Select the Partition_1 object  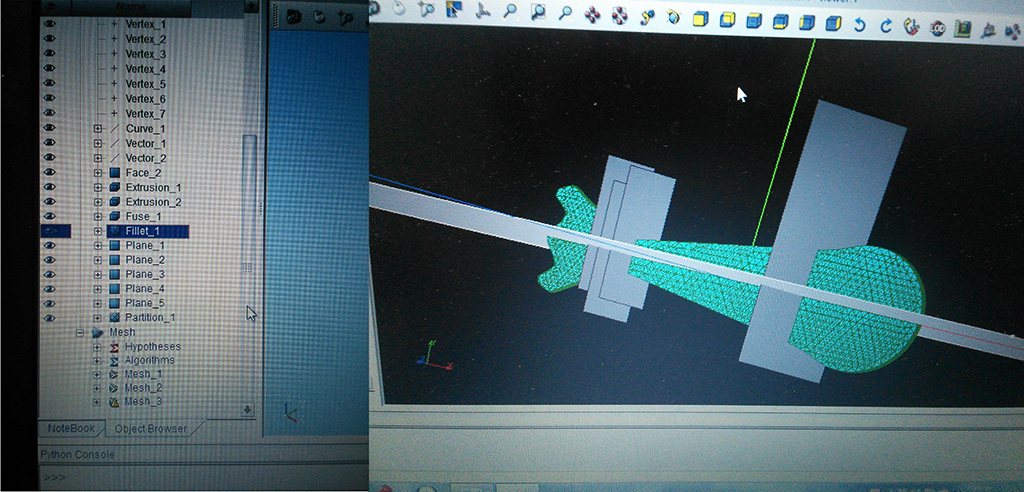[150, 318]
